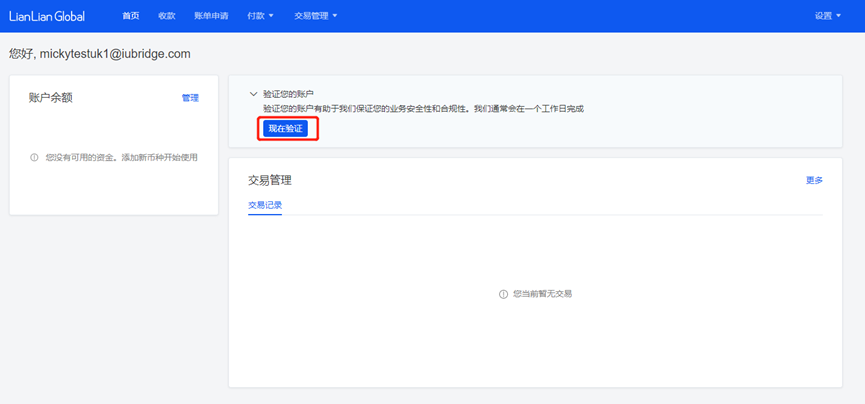Click the 现在验证 button
The image size is (865, 404).
point(285,128)
